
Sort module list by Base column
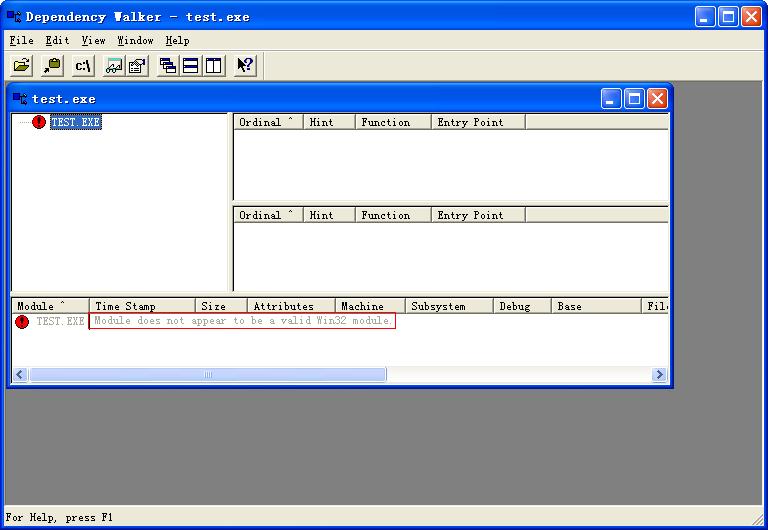[x=596, y=306]
